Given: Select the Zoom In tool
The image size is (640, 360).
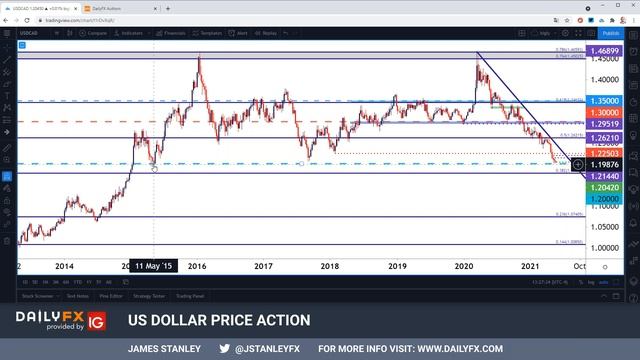Looking at the screenshot, I should (7, 160).
